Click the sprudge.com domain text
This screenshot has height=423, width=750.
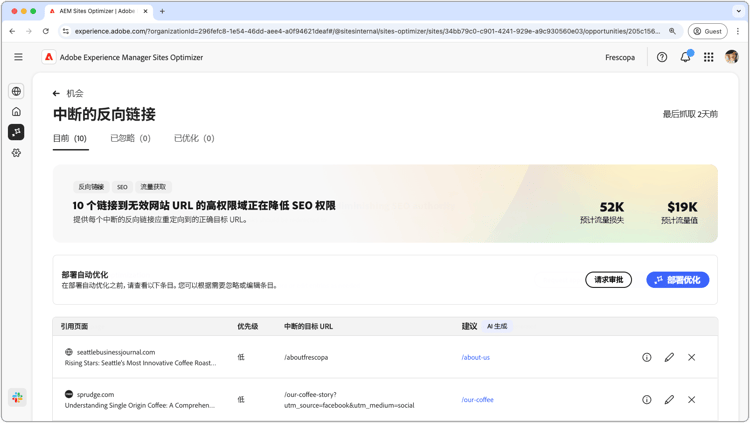click(x=95, y=395)
